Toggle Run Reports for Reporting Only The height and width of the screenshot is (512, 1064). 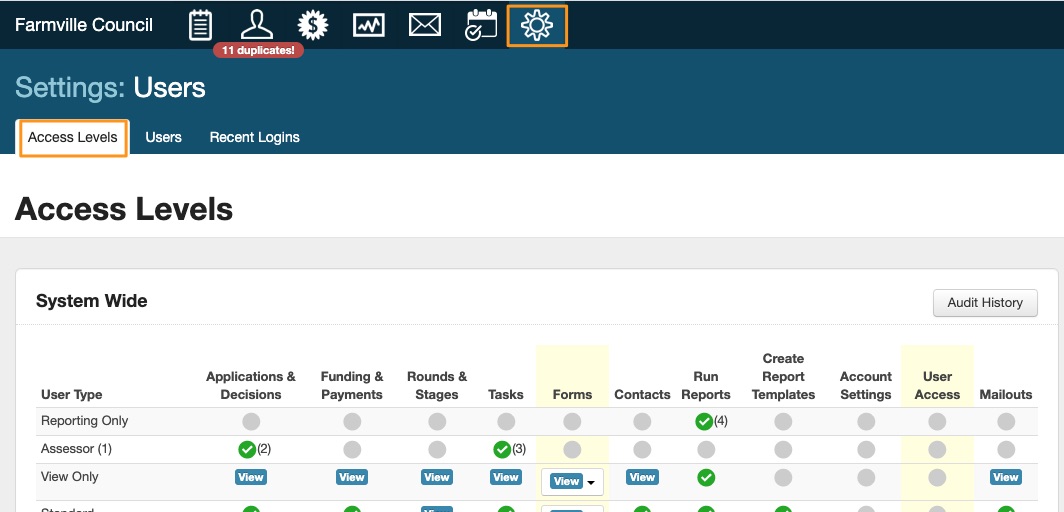[x=705, y=421]
